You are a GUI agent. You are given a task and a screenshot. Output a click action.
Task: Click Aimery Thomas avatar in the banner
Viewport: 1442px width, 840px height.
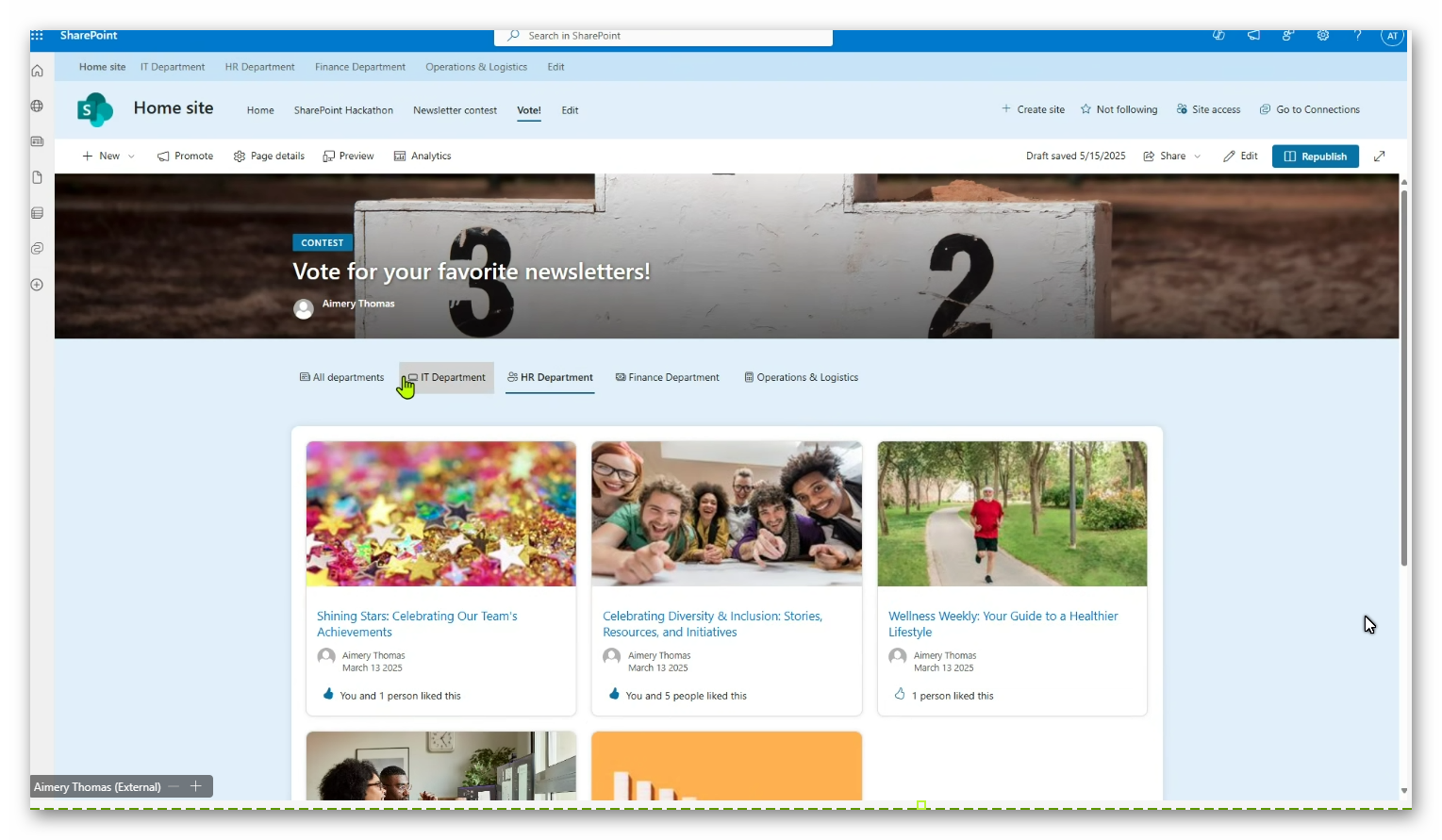point(304,309)
